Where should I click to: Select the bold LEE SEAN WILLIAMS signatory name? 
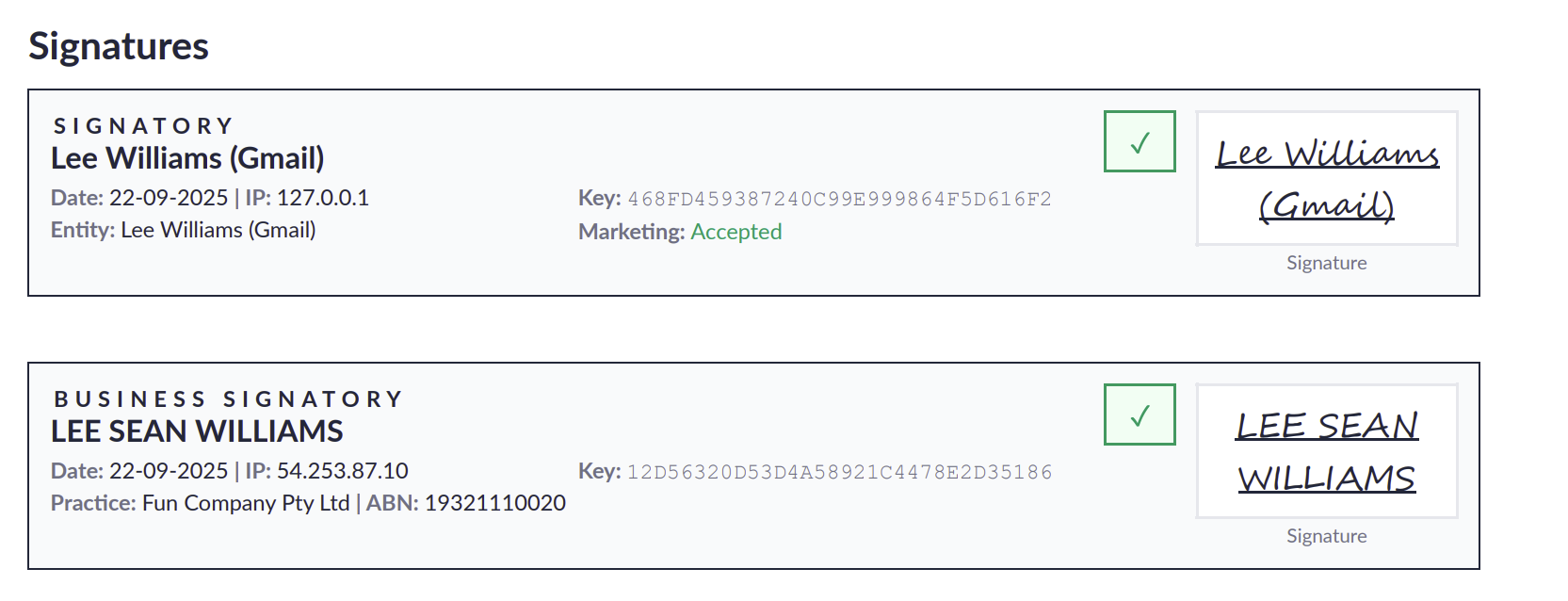click(197, 431)
